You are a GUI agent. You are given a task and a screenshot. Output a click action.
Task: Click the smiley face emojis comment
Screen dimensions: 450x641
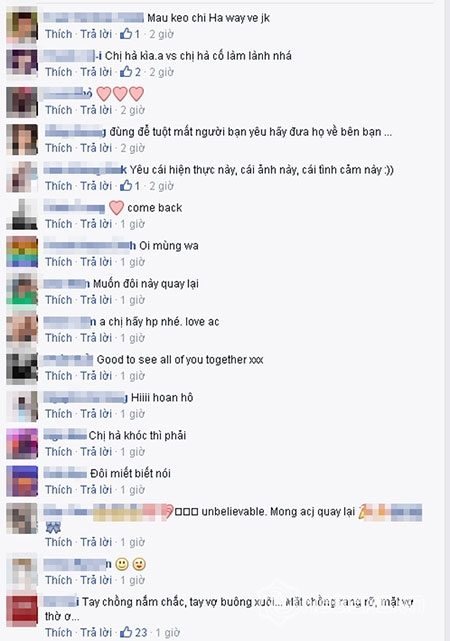click(x=131, y=564)
